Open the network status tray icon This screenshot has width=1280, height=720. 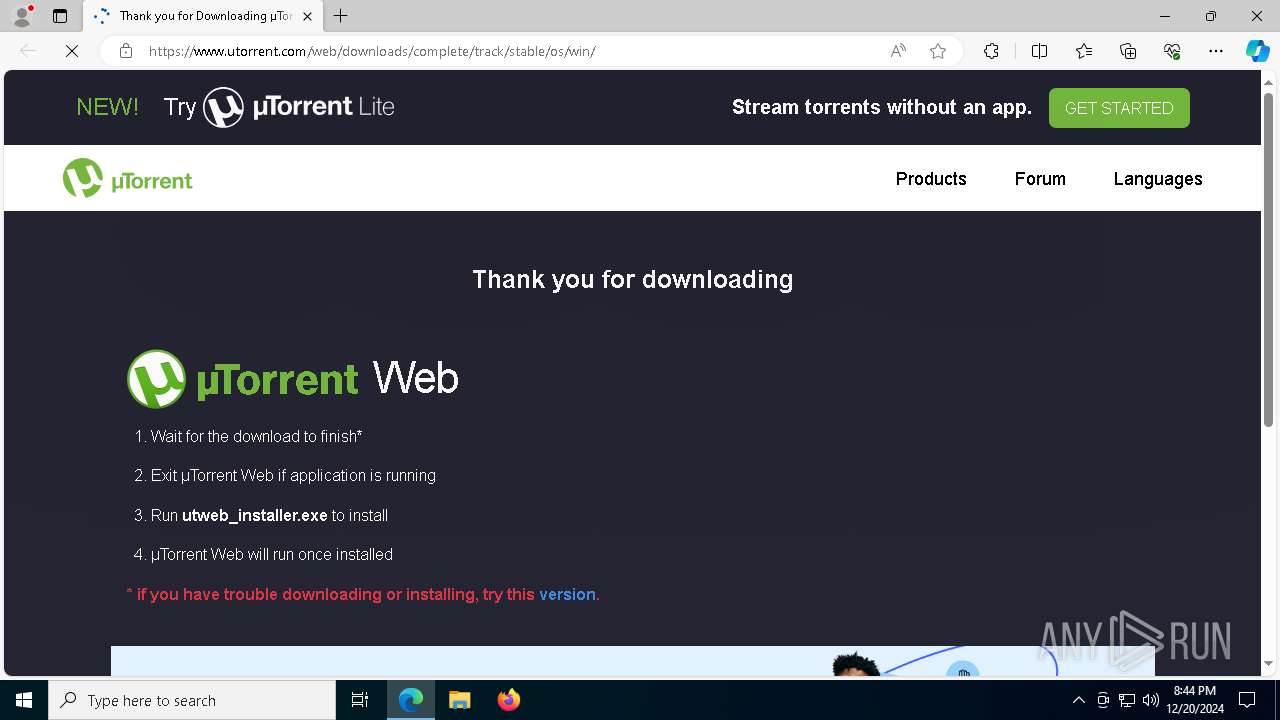(1126, 700)
